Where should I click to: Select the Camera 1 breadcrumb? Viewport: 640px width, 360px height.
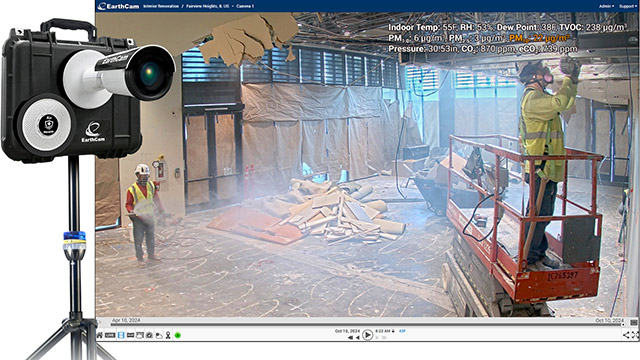coord(245,6)
